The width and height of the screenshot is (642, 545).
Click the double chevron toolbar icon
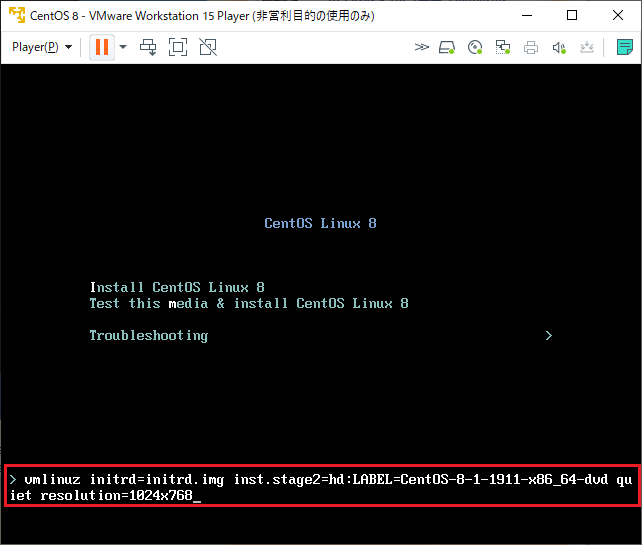tap(421, 47)
